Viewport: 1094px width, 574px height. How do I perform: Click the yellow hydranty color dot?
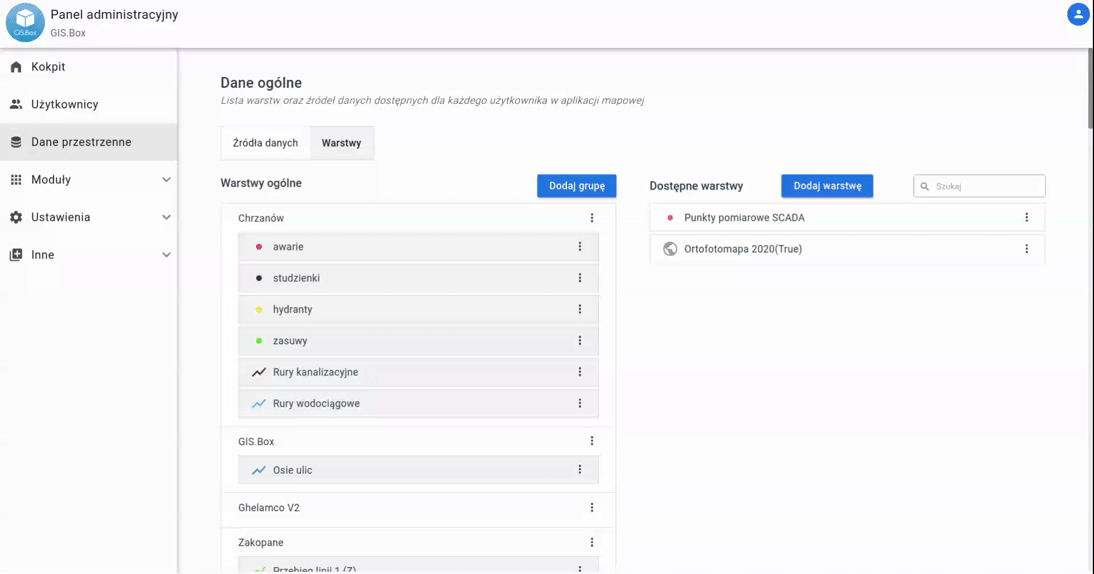[259, 310]
